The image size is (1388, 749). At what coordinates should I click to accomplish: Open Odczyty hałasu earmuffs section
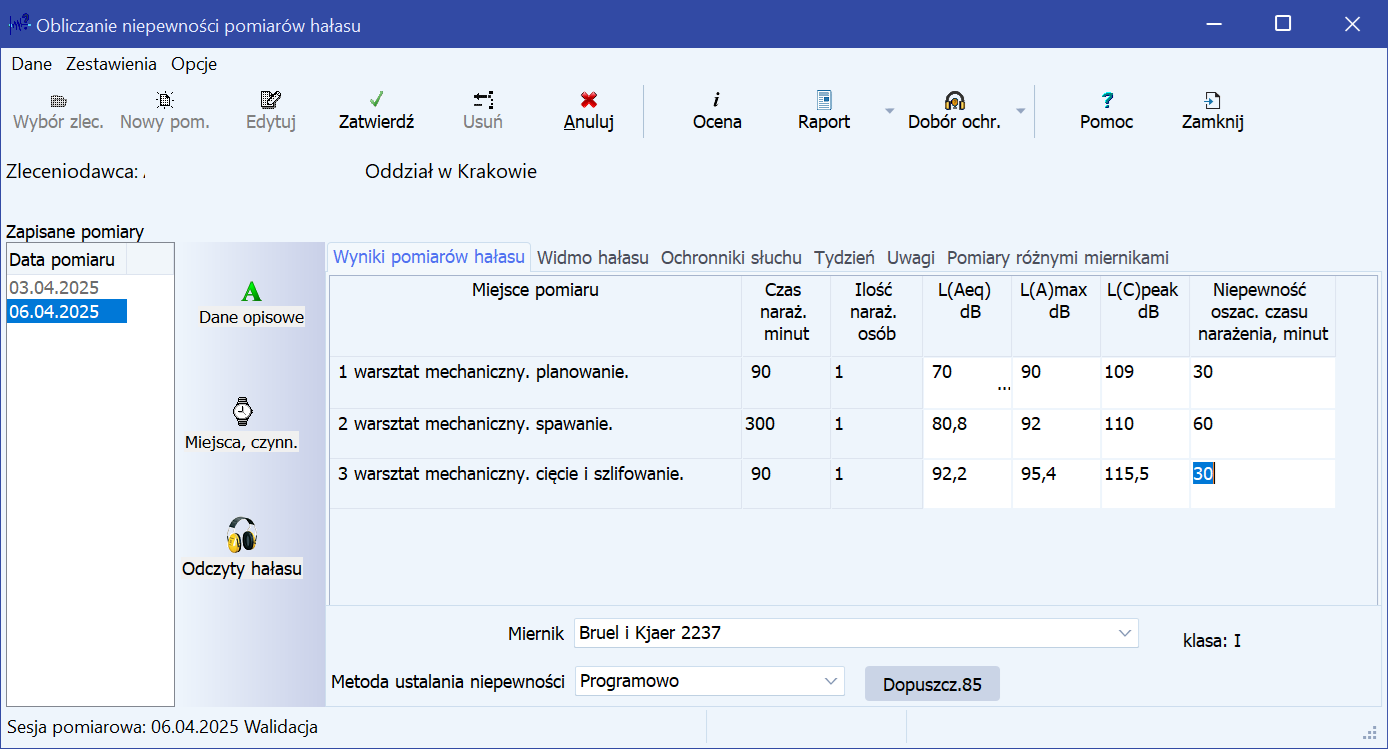click(x=242, y=548)
